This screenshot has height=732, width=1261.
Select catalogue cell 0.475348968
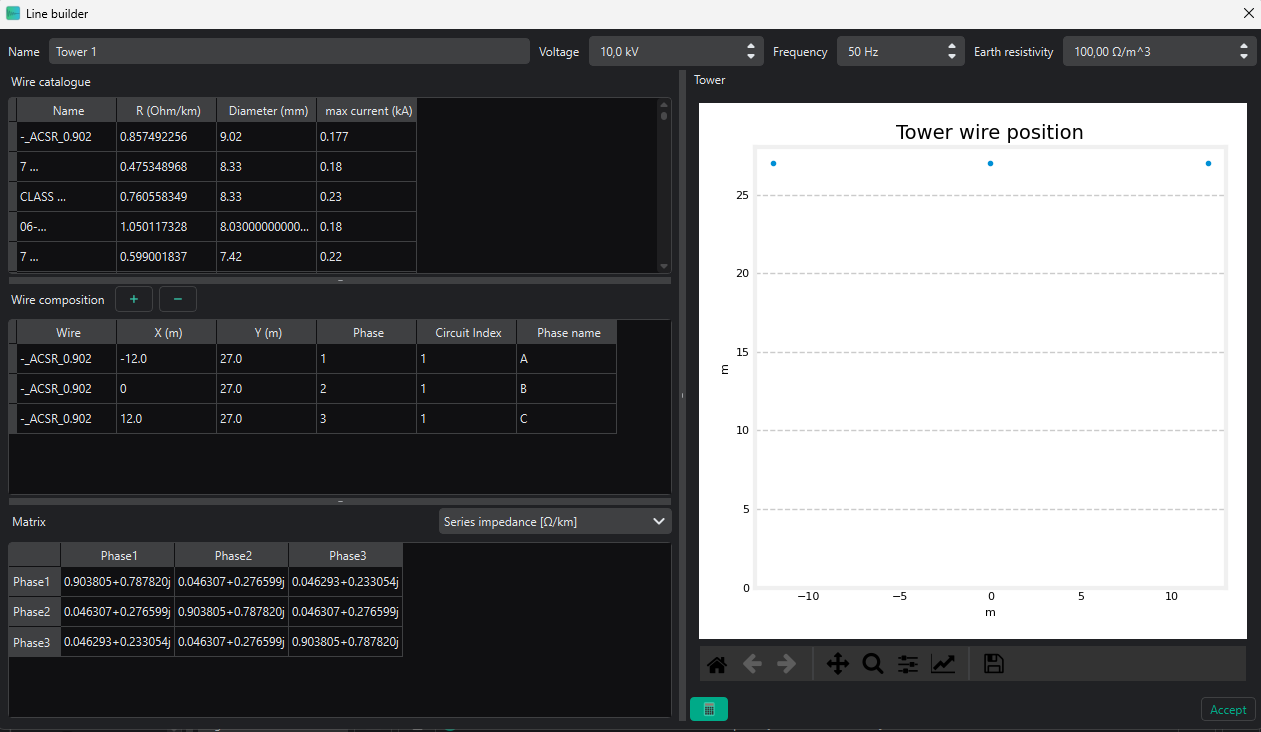(167, 167)
